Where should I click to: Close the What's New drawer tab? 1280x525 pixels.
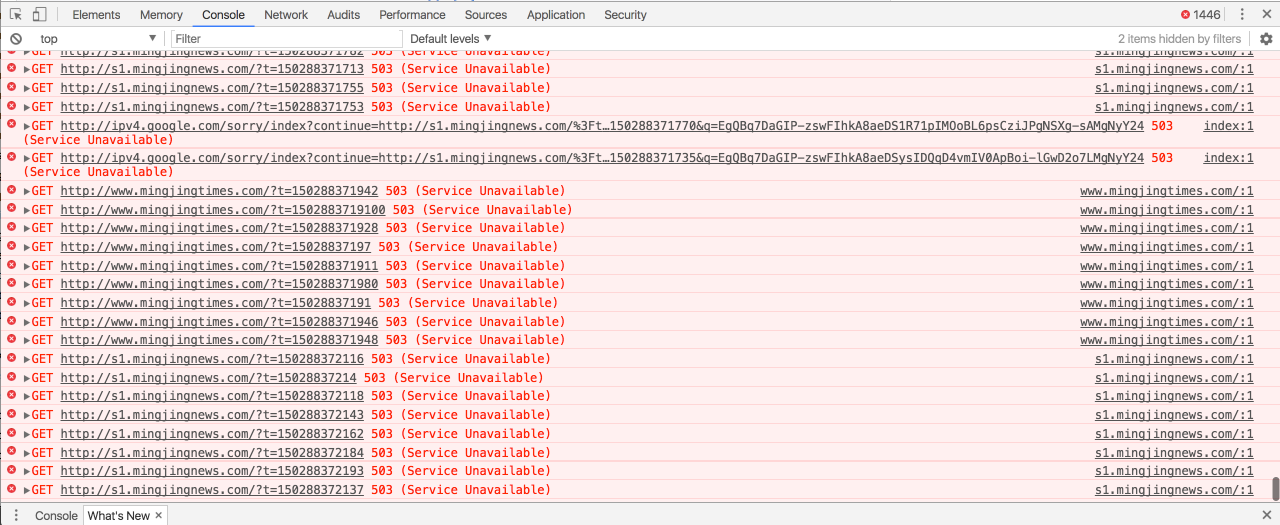tap(158, 515)
